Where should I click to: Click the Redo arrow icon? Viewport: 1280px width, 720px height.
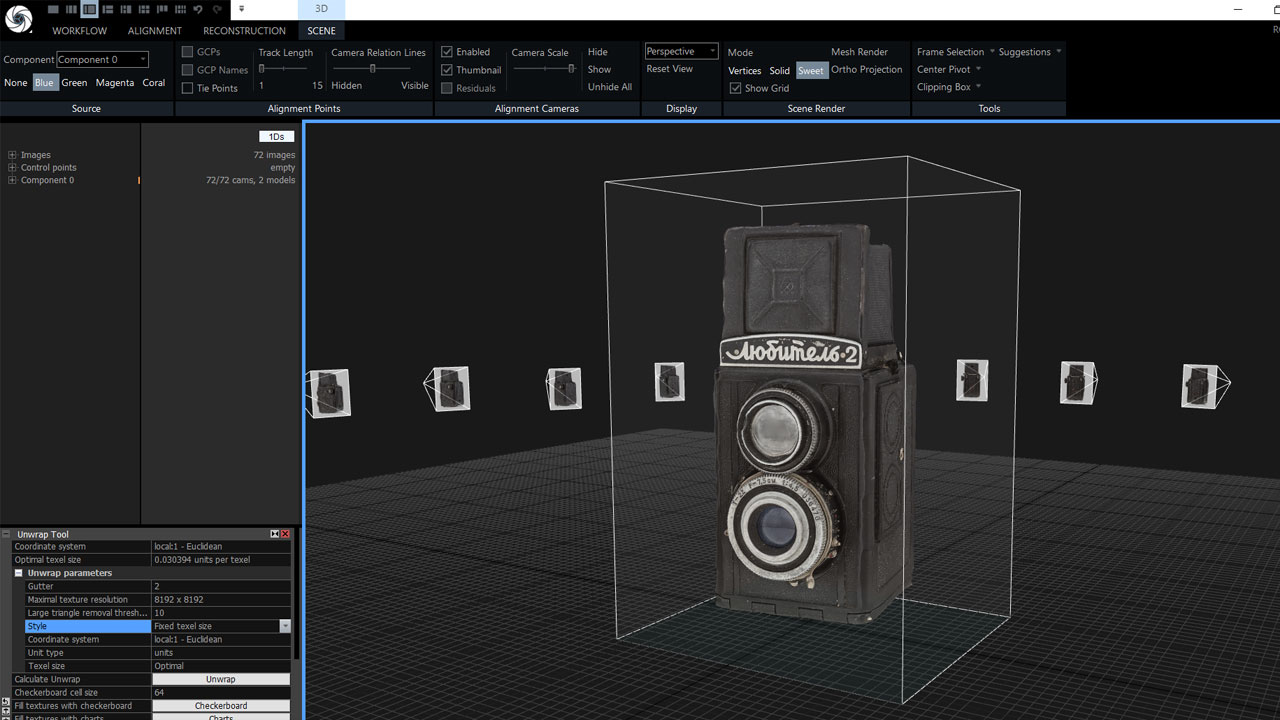217,9
